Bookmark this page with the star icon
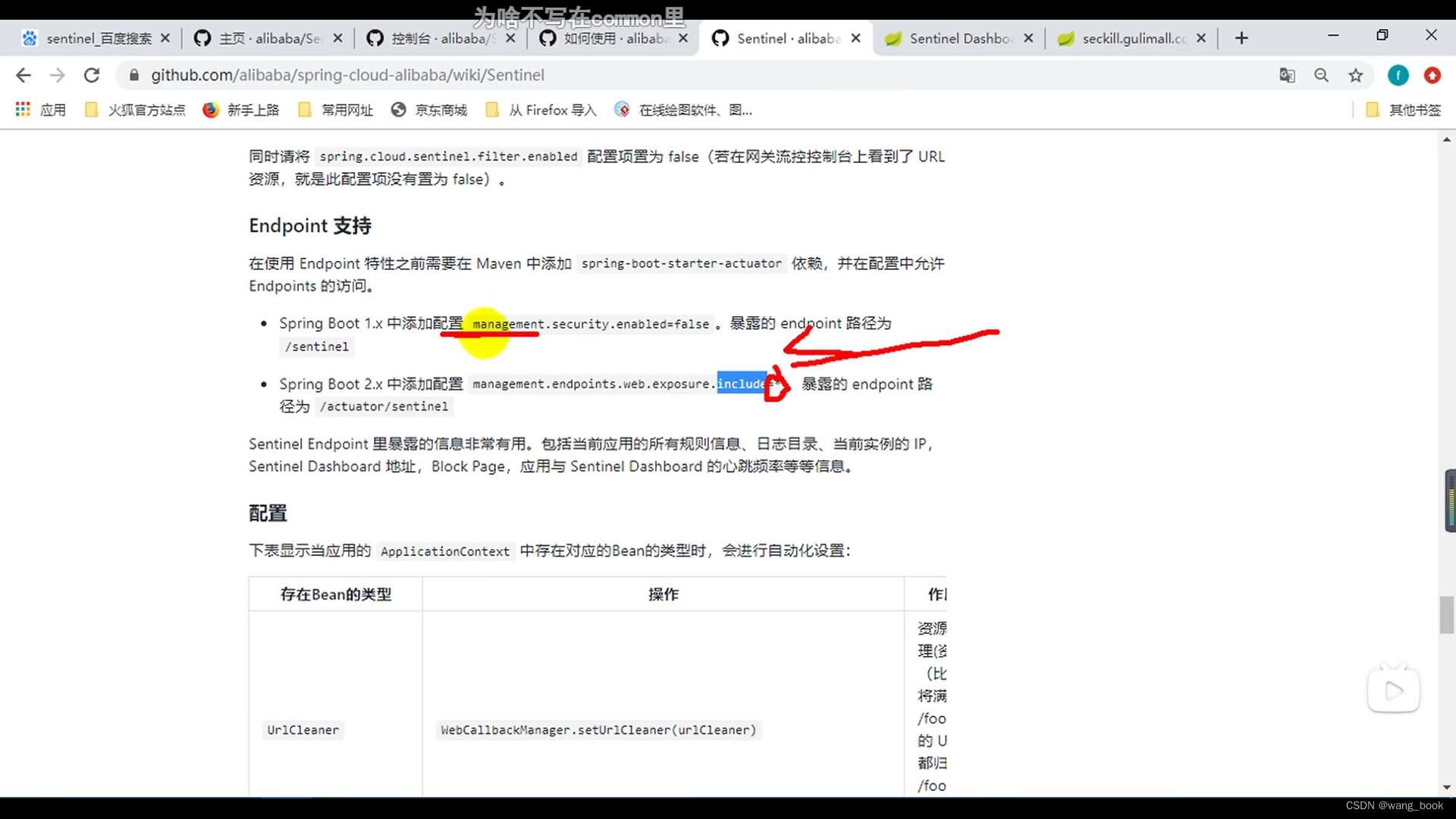This screenshot has width=1456, height=819. coord(1356,75)
